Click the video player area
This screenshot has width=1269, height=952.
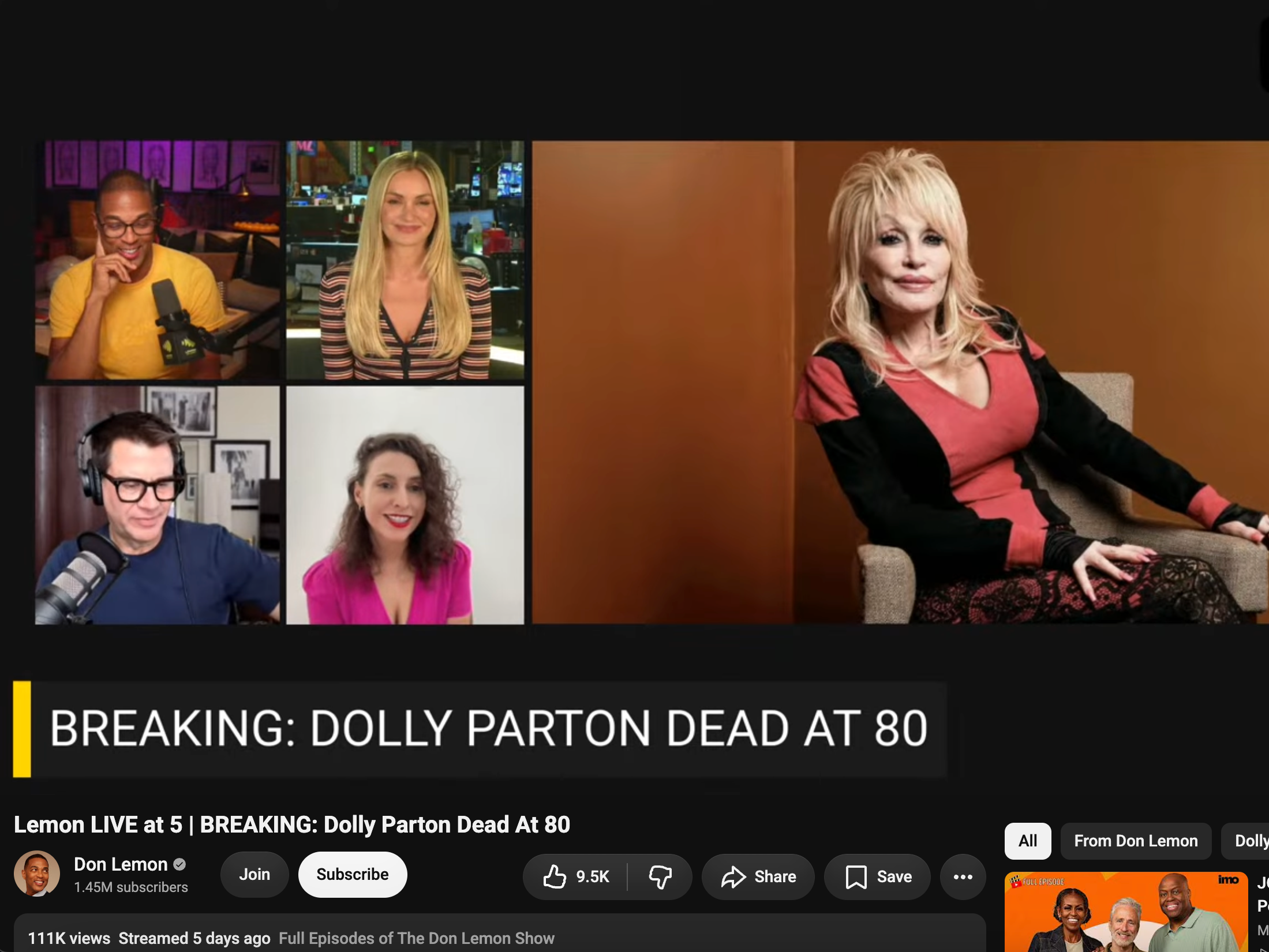point(635,398)
